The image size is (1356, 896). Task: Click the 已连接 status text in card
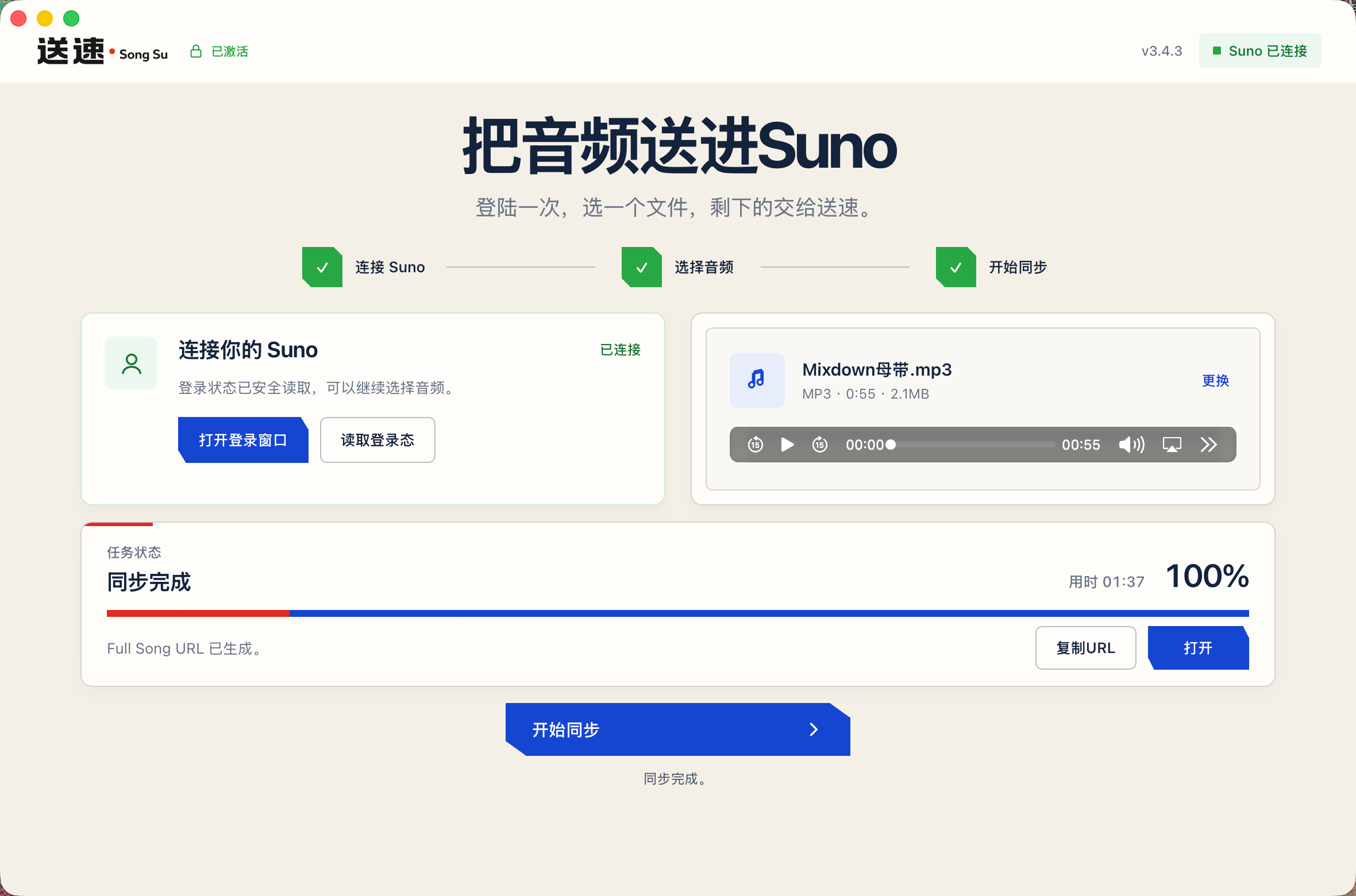(x=620, y=350)
